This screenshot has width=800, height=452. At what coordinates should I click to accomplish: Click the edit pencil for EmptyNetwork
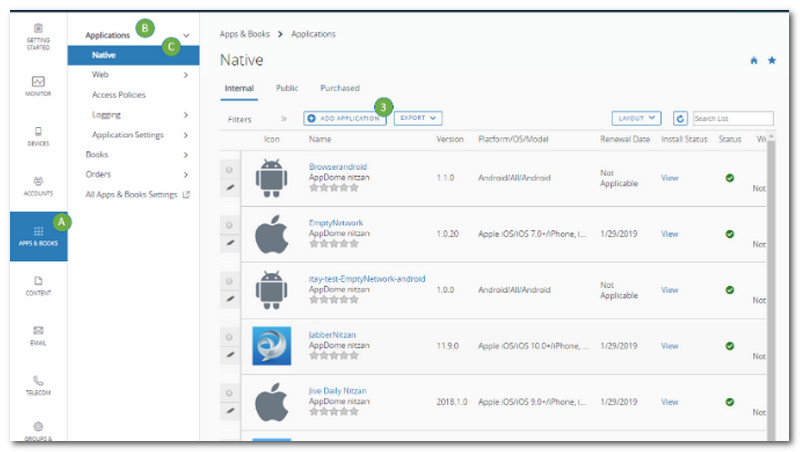pos(230,243)
